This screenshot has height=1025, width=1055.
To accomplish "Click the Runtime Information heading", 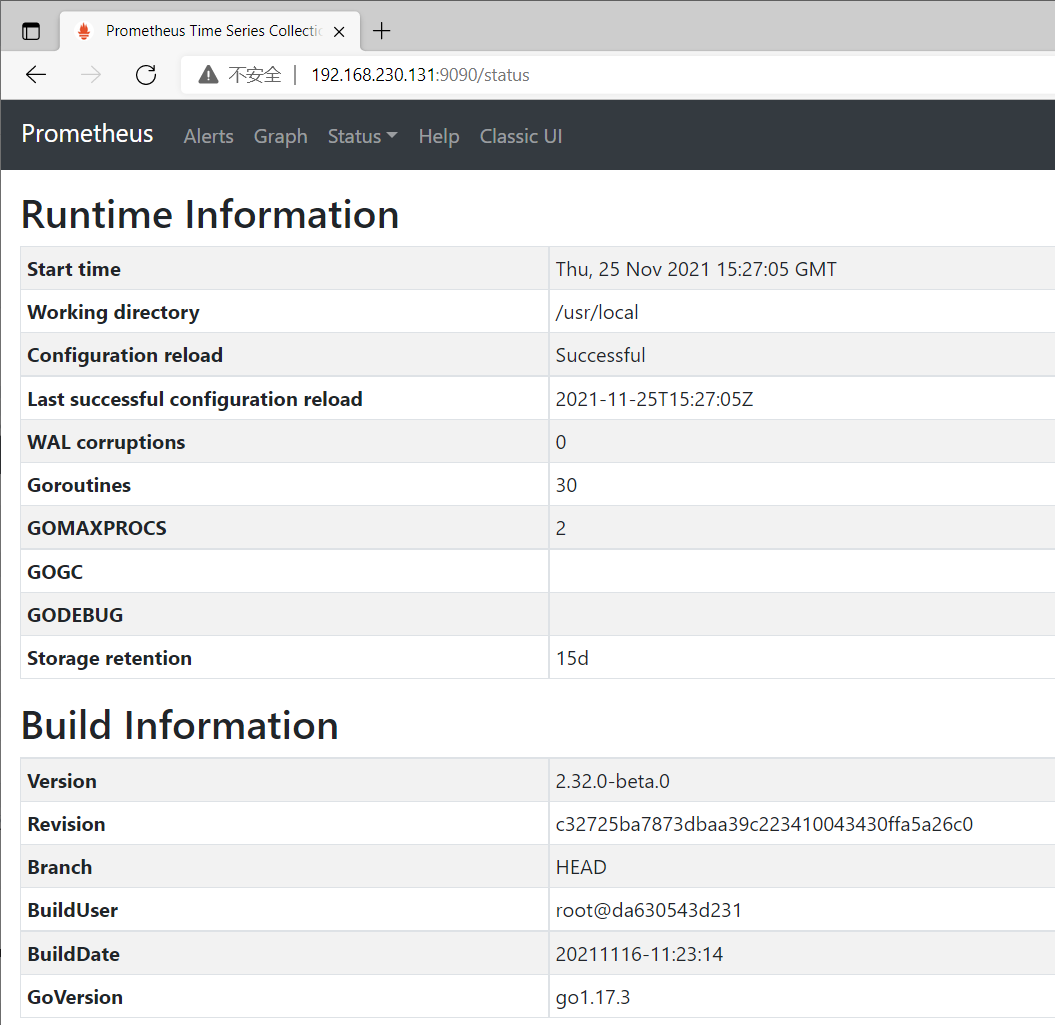I will coord(210,215).
